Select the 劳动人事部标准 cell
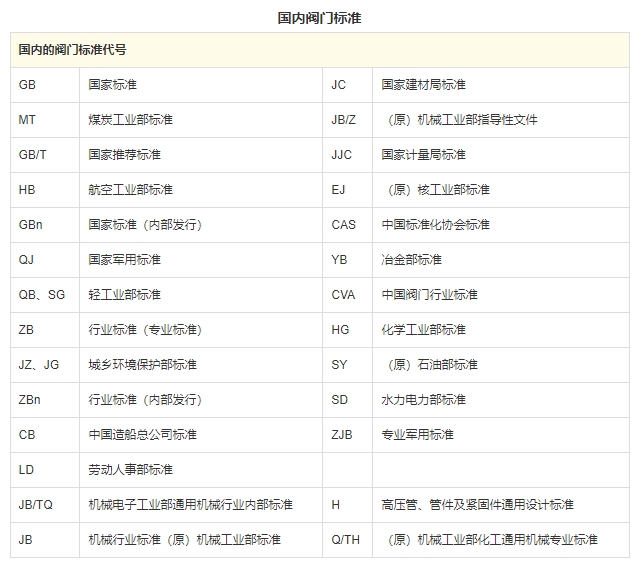This screenshot has width=643, height=574. click(x=201, y=470)
